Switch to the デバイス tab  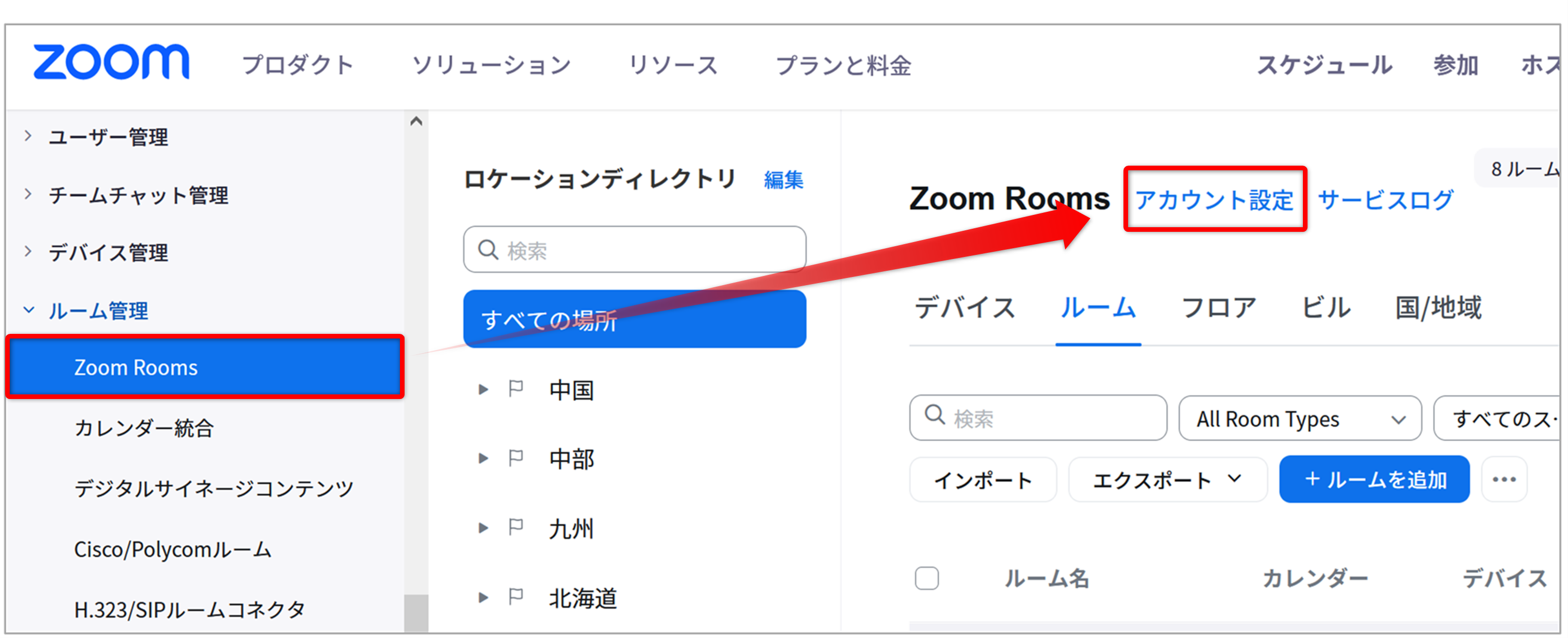[965, 307]
